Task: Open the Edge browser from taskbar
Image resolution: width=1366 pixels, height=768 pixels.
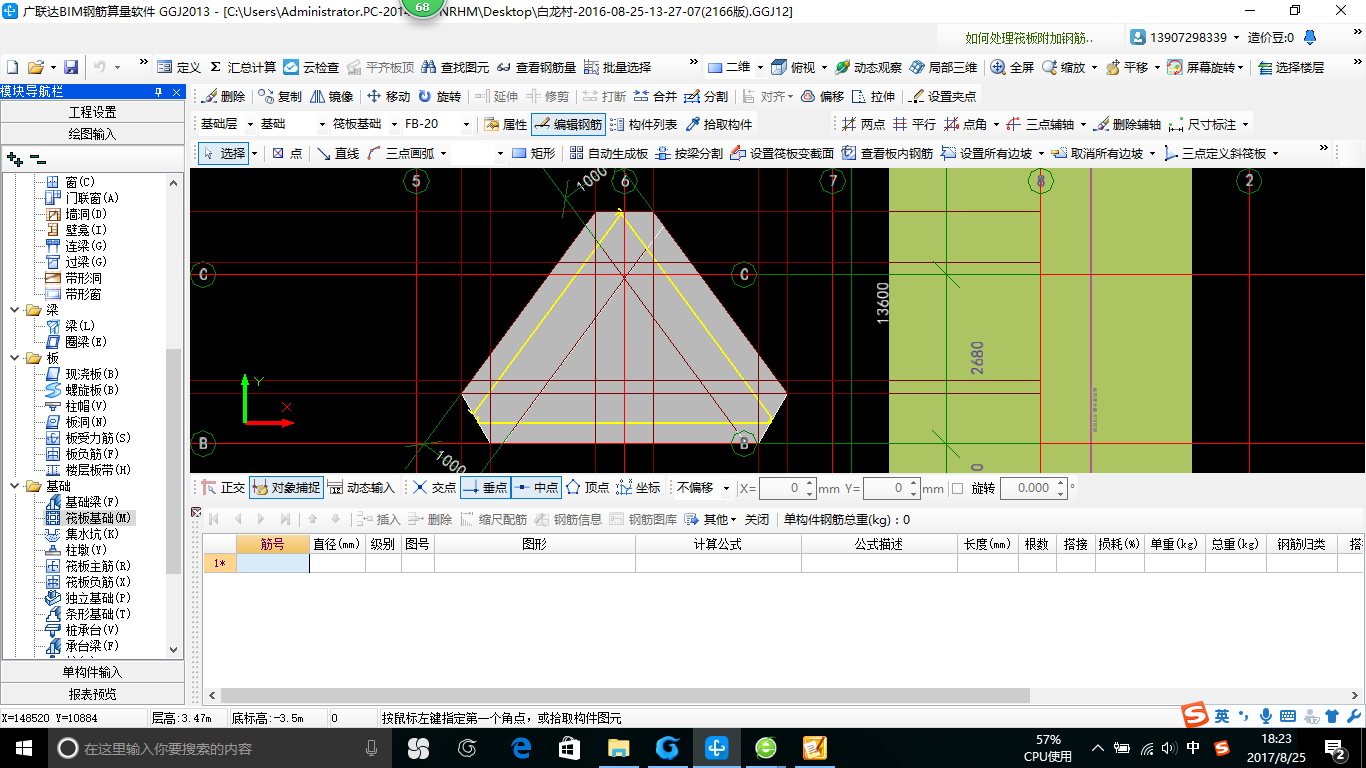Action: (521, 748)
